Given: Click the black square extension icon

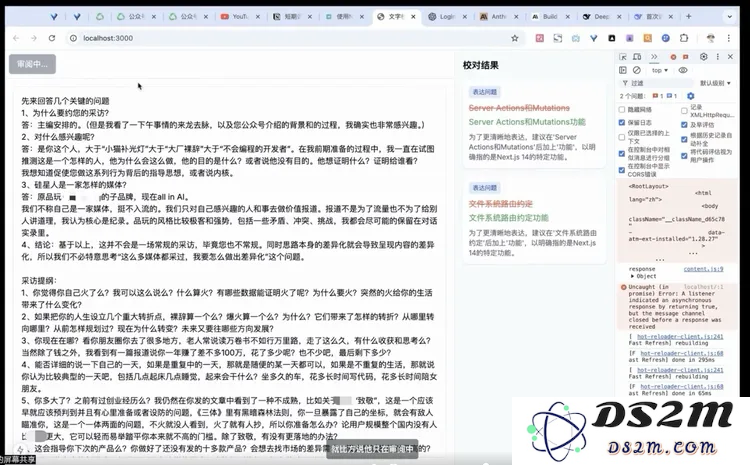Looking at the screenshot, I should click(x=612, y=38).
